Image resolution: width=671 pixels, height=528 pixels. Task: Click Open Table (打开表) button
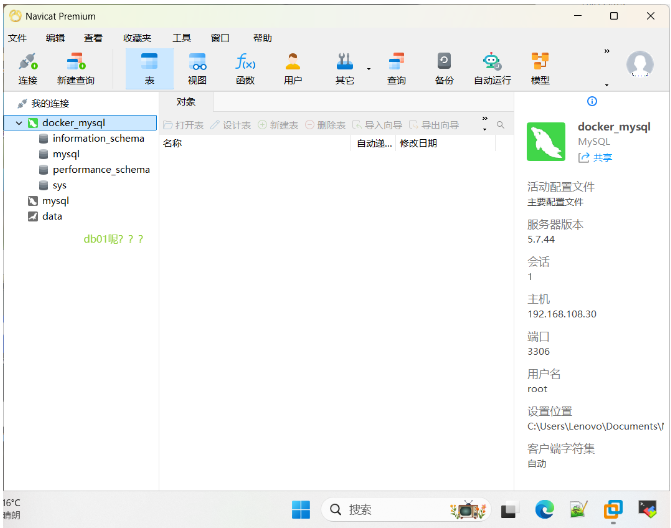tap(183, 125)
